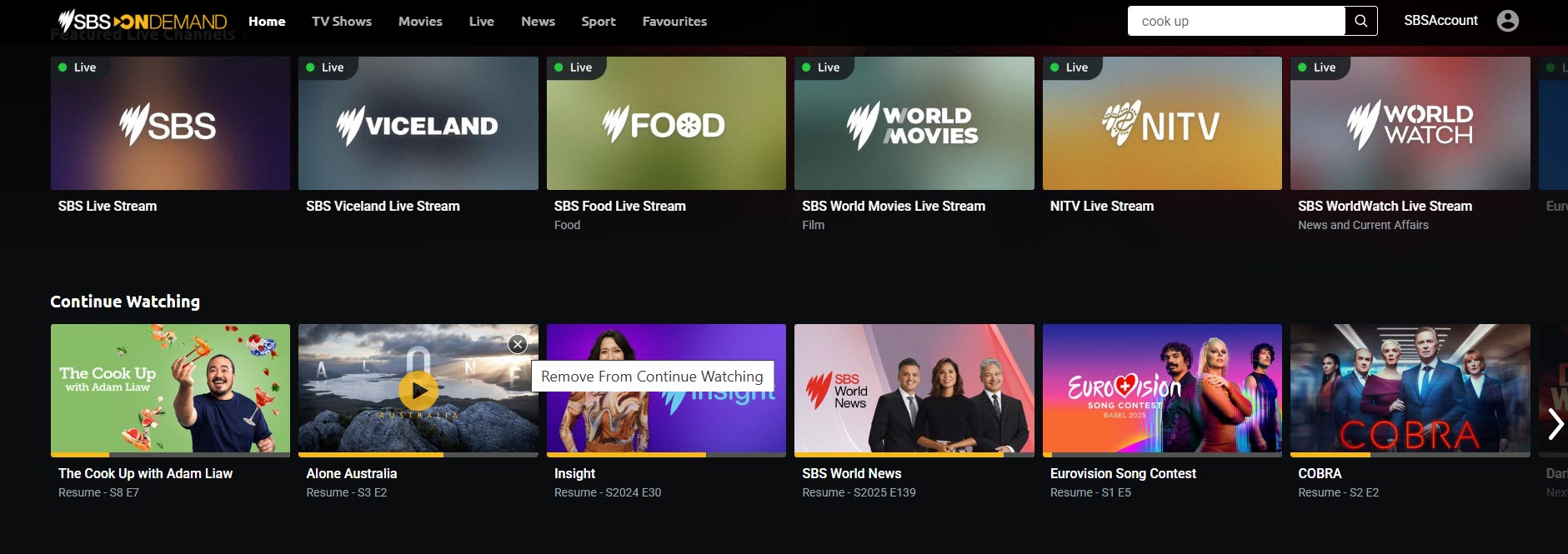Open the News section
Image resolution: width=1568 pixels, height=554 pixels.
[x=538, y=22]
